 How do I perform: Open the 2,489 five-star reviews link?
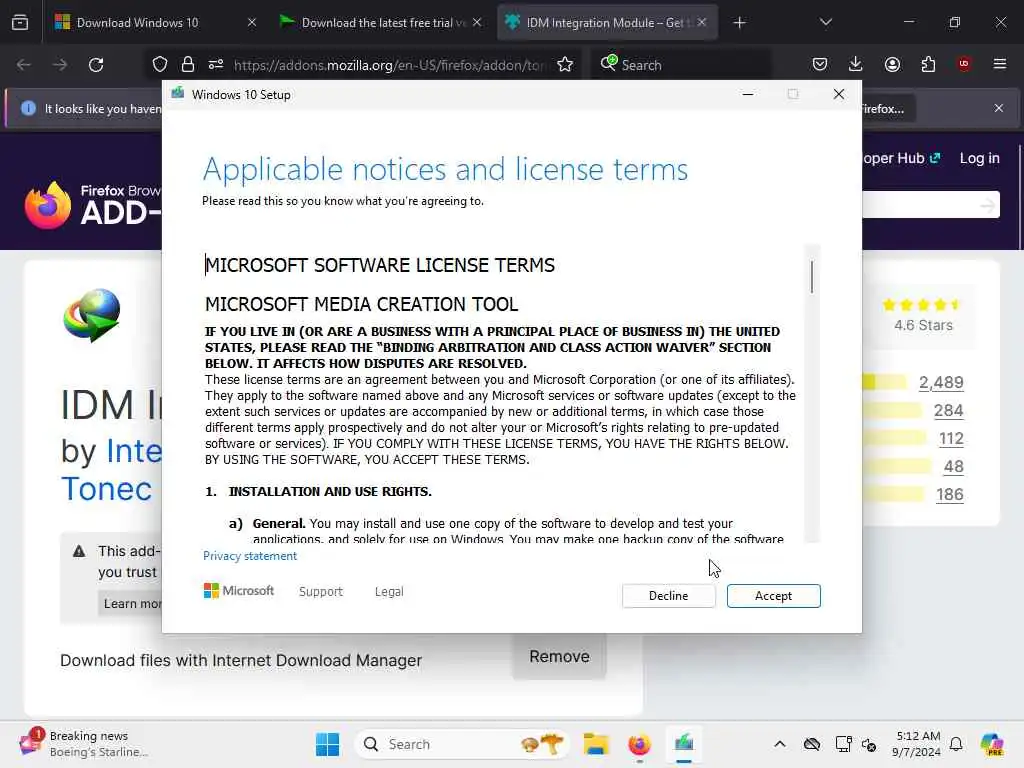coord(941,382)
